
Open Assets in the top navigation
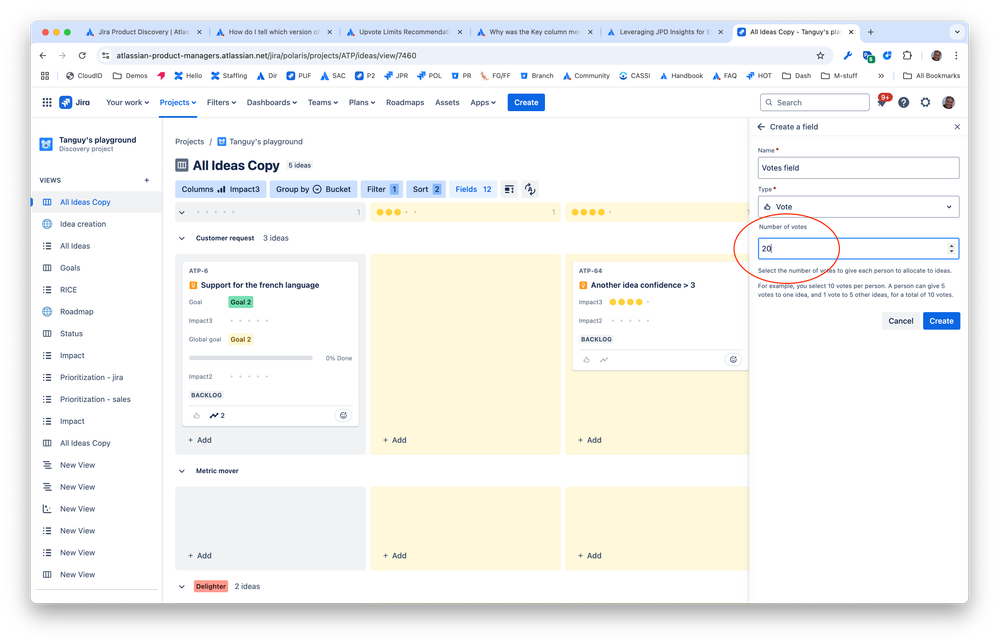click(x=447, y=103)
